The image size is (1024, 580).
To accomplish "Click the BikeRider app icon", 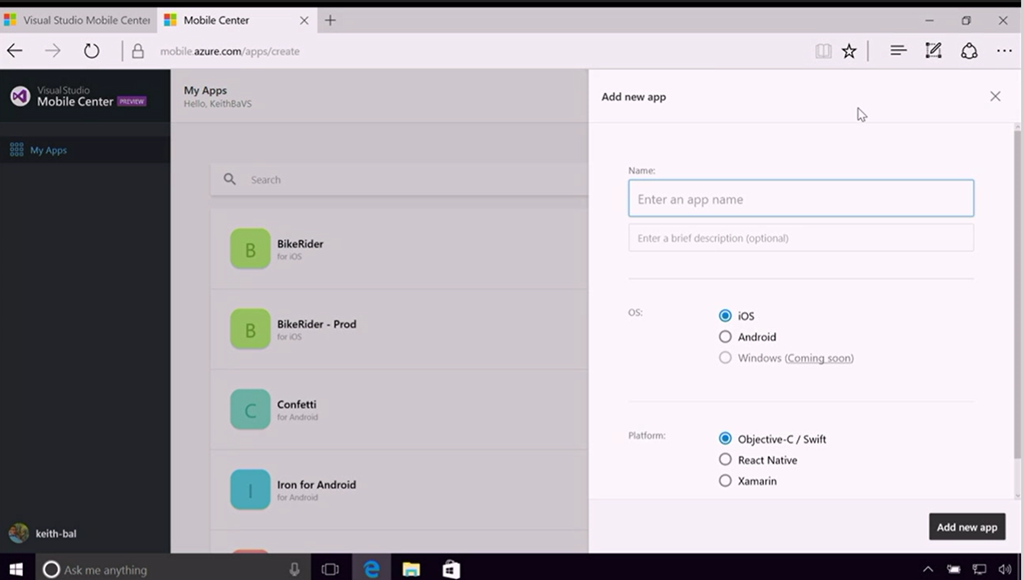I will pos(250,249).
